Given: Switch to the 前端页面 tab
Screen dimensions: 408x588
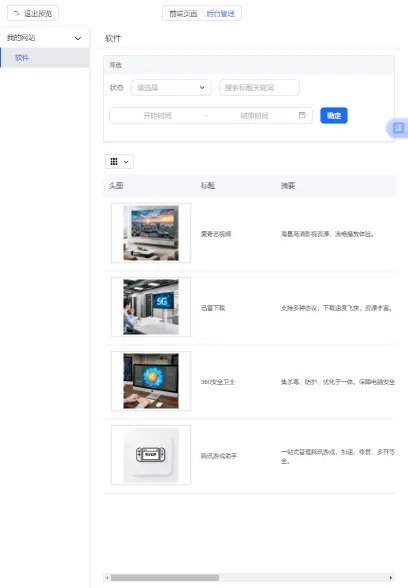Looking at the screenshot, I should pyautogui.click(x=183, y=14).
